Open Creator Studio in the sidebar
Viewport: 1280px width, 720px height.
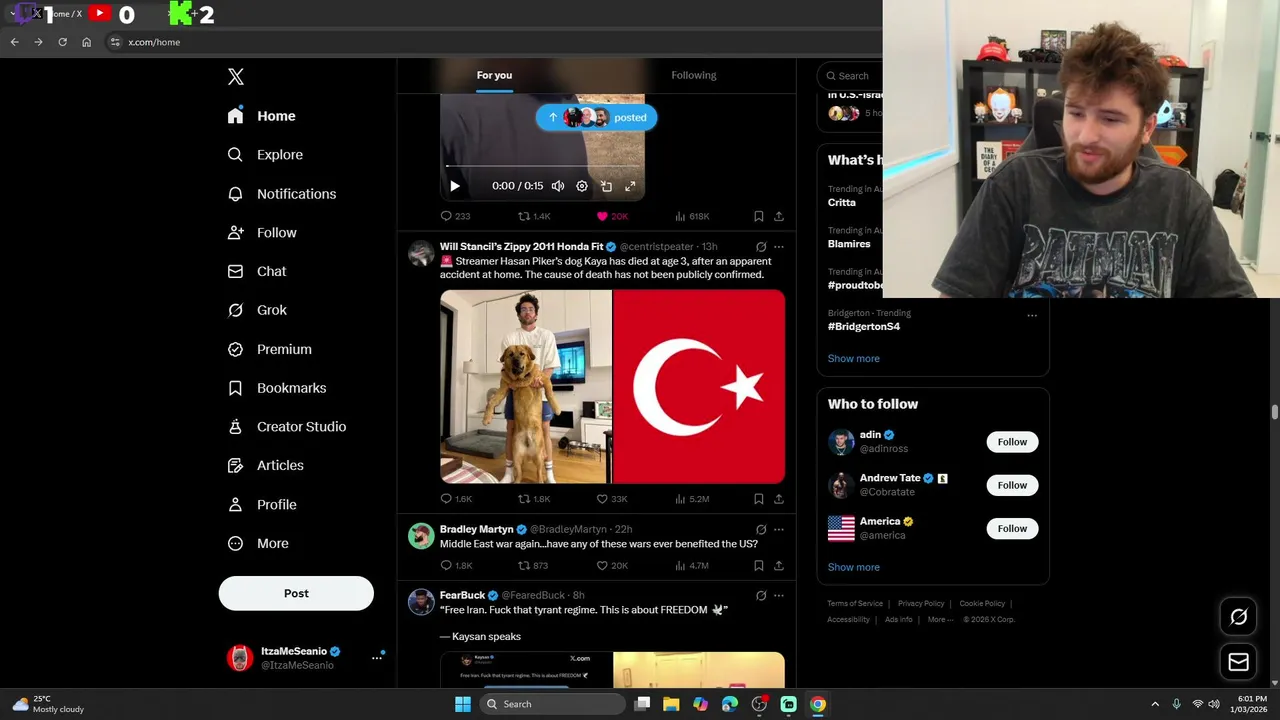[286, 427]
